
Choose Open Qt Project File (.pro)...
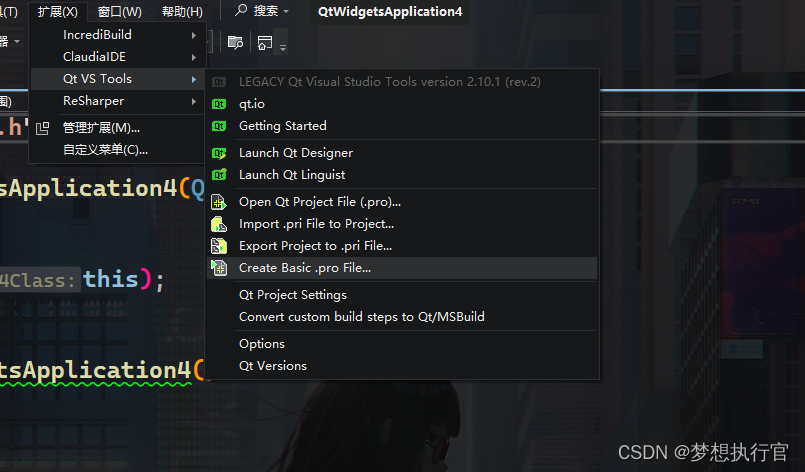[x=401, y=202]
